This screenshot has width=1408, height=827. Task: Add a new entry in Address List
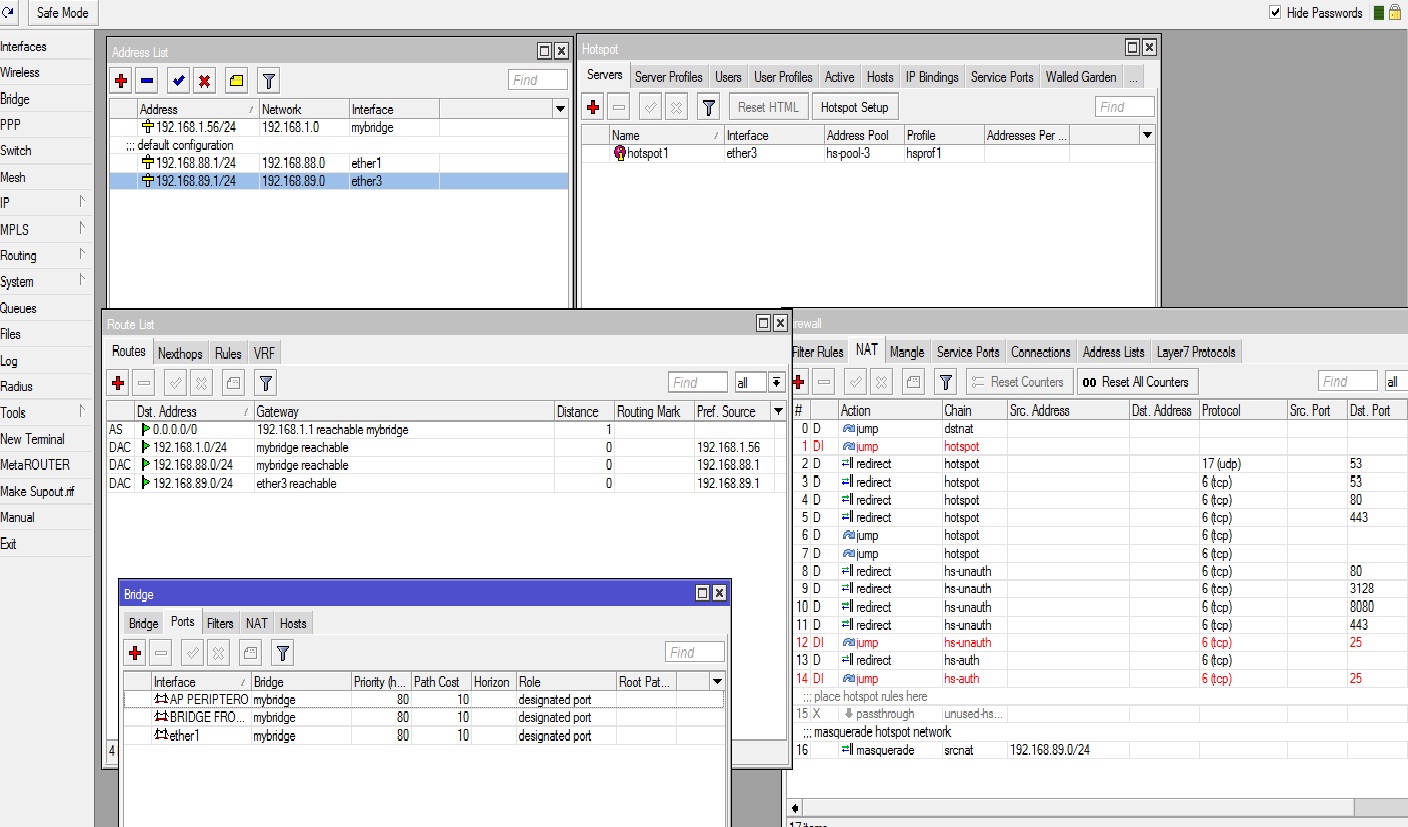122,80
